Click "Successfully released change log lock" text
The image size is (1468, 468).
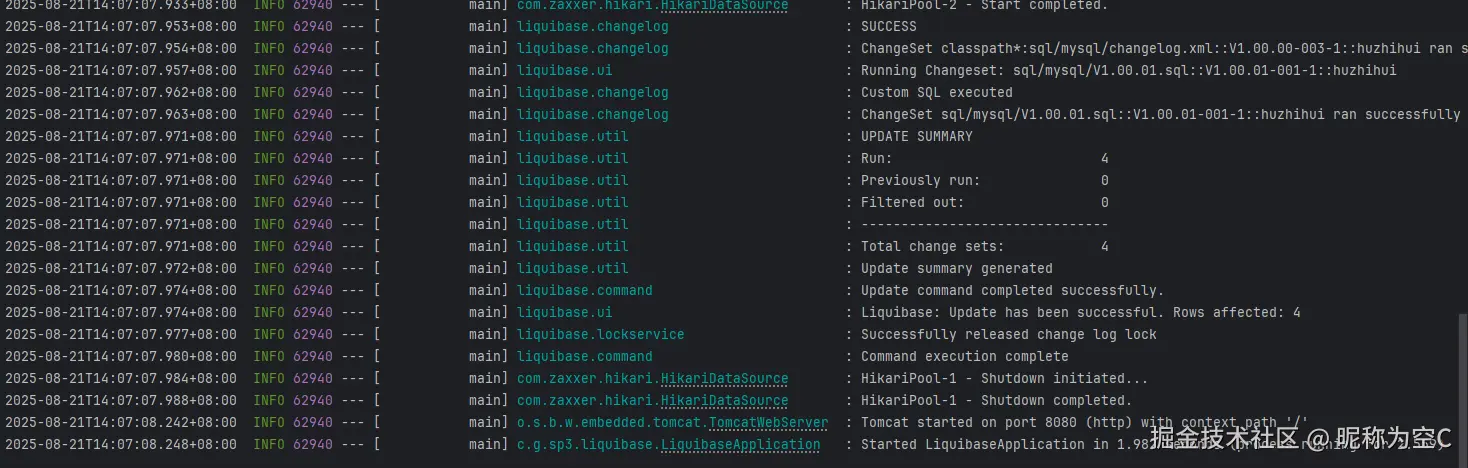[x=1008, y=335]
